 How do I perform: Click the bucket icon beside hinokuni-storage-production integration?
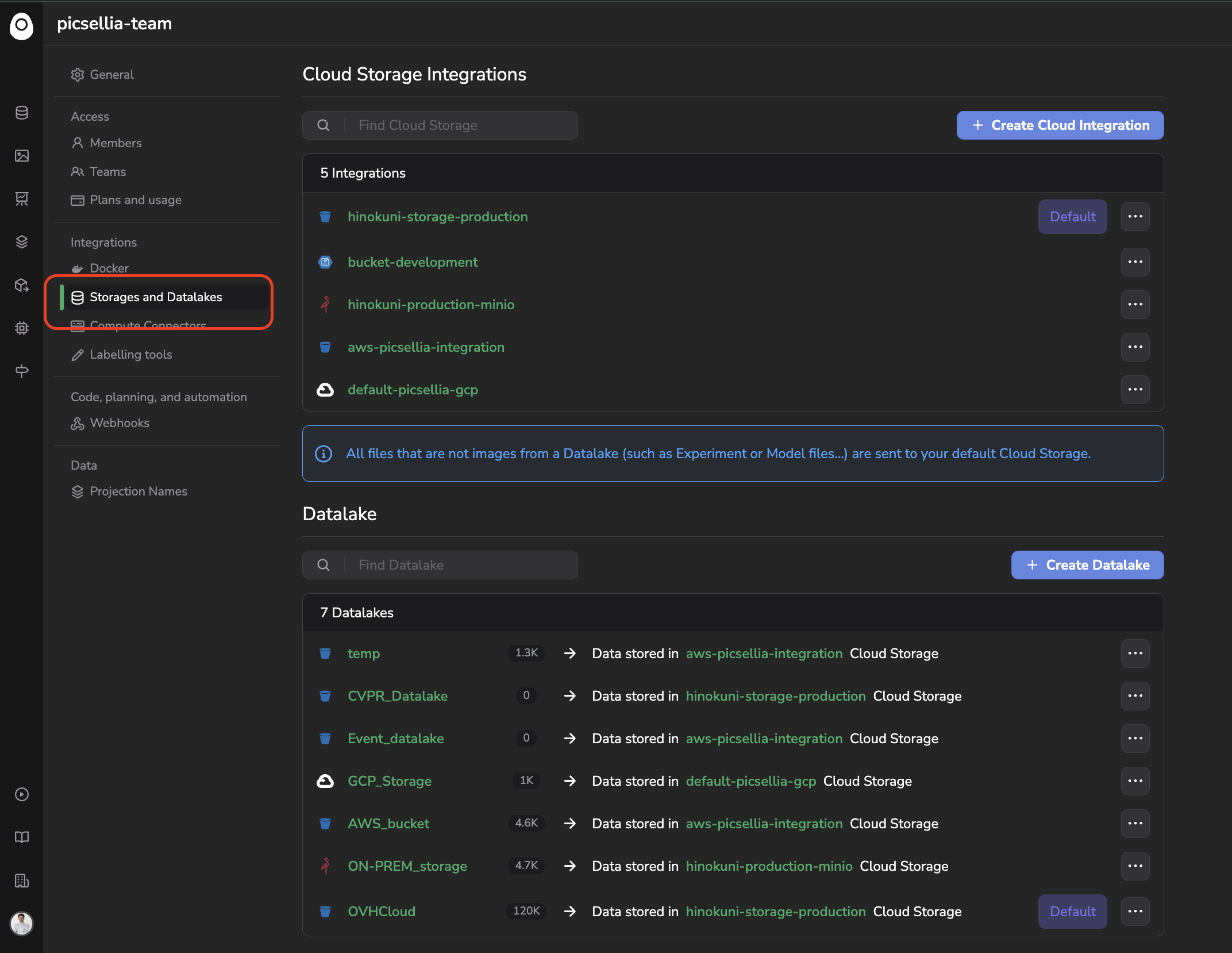pyautogui.click(x=325, y=217)
